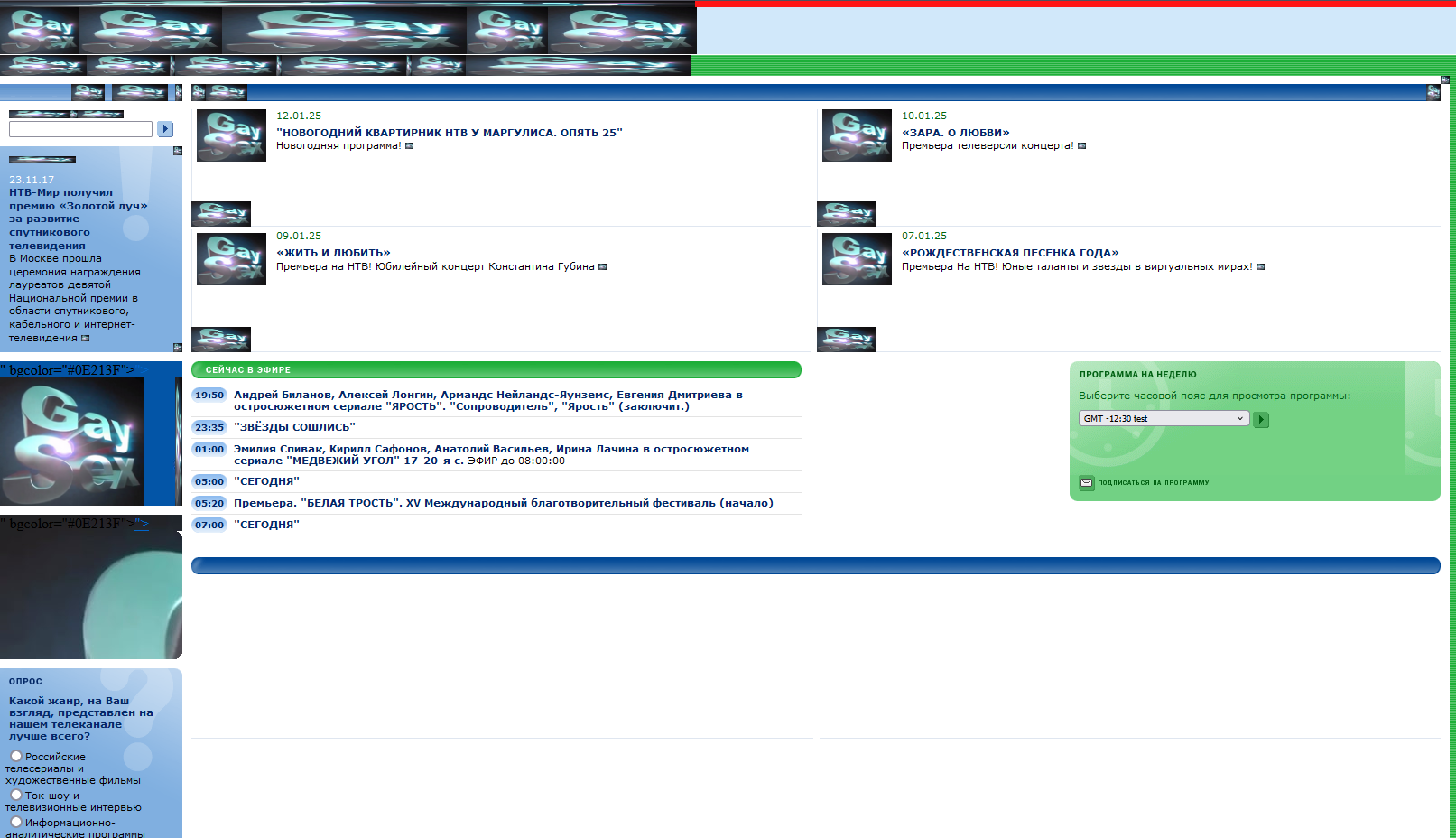Open 'НОВОГОДНИЙ КВАРТИРНИК НТВ У МАРГУЛИСА' headline
This screenshot has height=838, width=1456.
(x=449, y=133)
